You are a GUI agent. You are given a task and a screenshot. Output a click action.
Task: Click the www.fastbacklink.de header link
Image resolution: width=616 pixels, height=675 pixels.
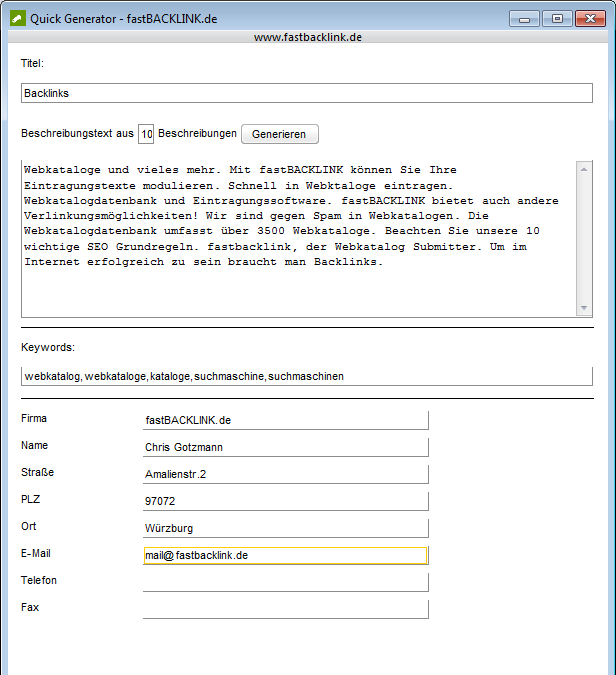[x=308, y=37]
